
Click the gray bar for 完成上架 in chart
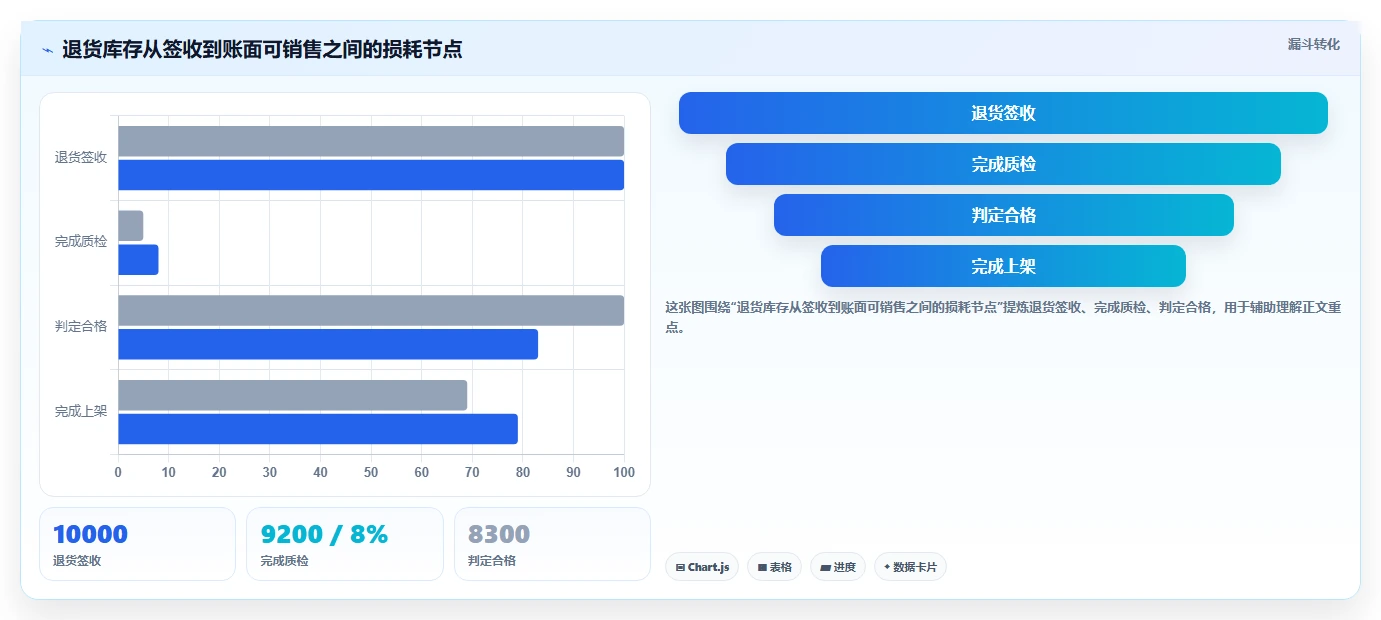click(293, 395)
